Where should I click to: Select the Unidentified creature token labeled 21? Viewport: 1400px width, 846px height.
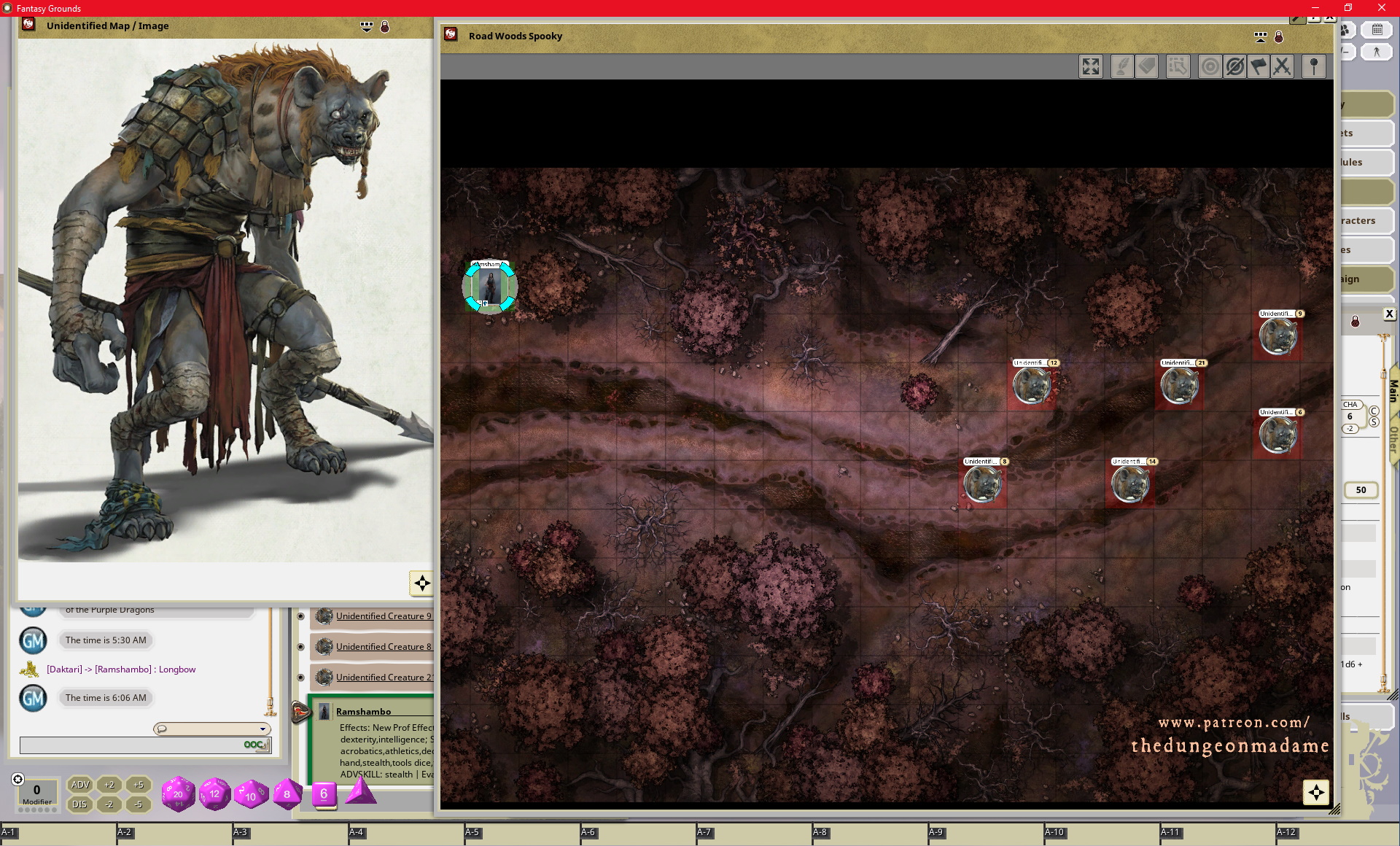pyautogui.click(x=1179, y=386)
